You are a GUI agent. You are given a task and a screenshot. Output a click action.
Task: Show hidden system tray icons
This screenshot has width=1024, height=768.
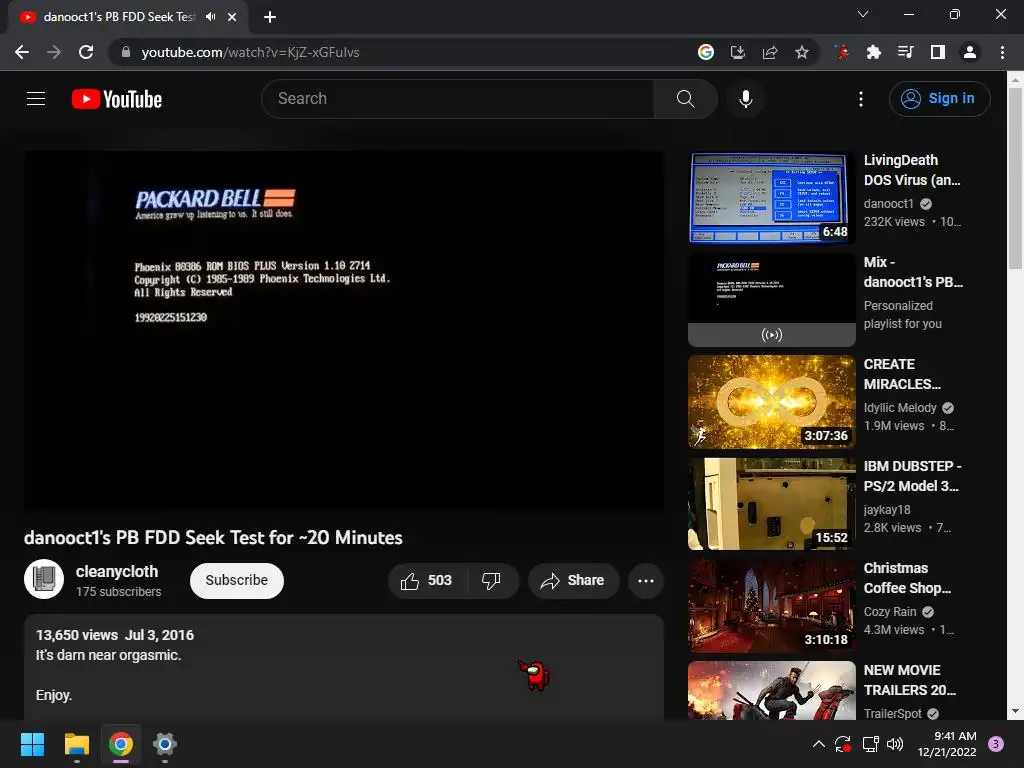coord(818,744)
